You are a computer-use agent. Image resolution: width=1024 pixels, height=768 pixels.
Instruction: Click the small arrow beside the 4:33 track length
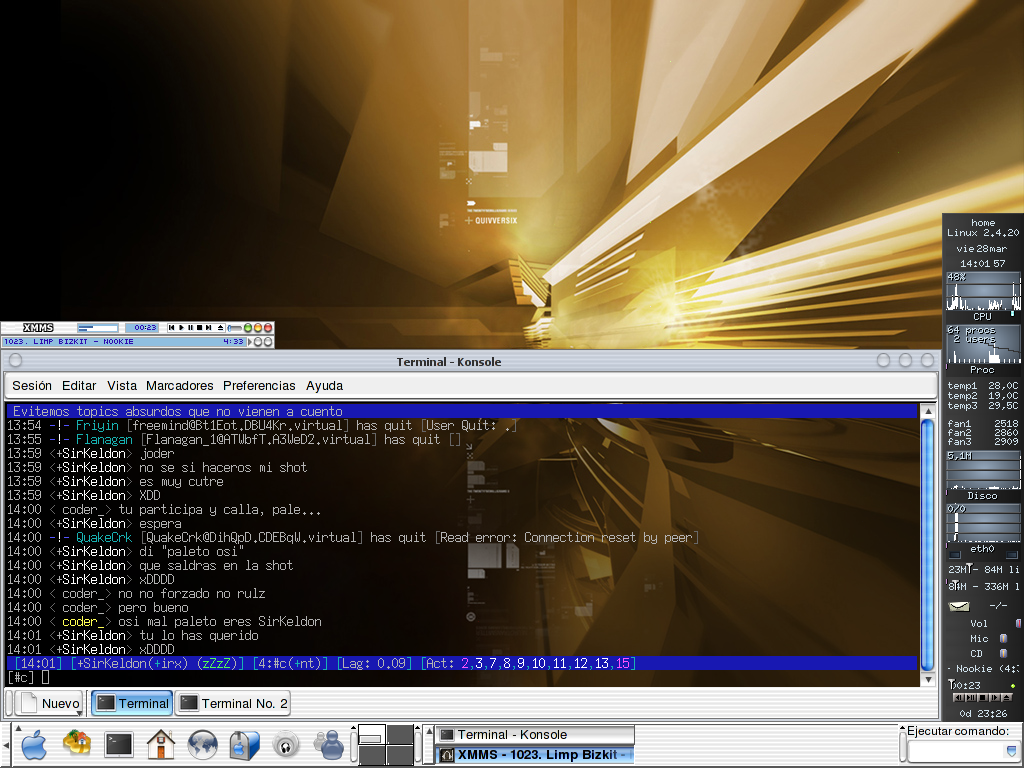(x=250, y=342)
